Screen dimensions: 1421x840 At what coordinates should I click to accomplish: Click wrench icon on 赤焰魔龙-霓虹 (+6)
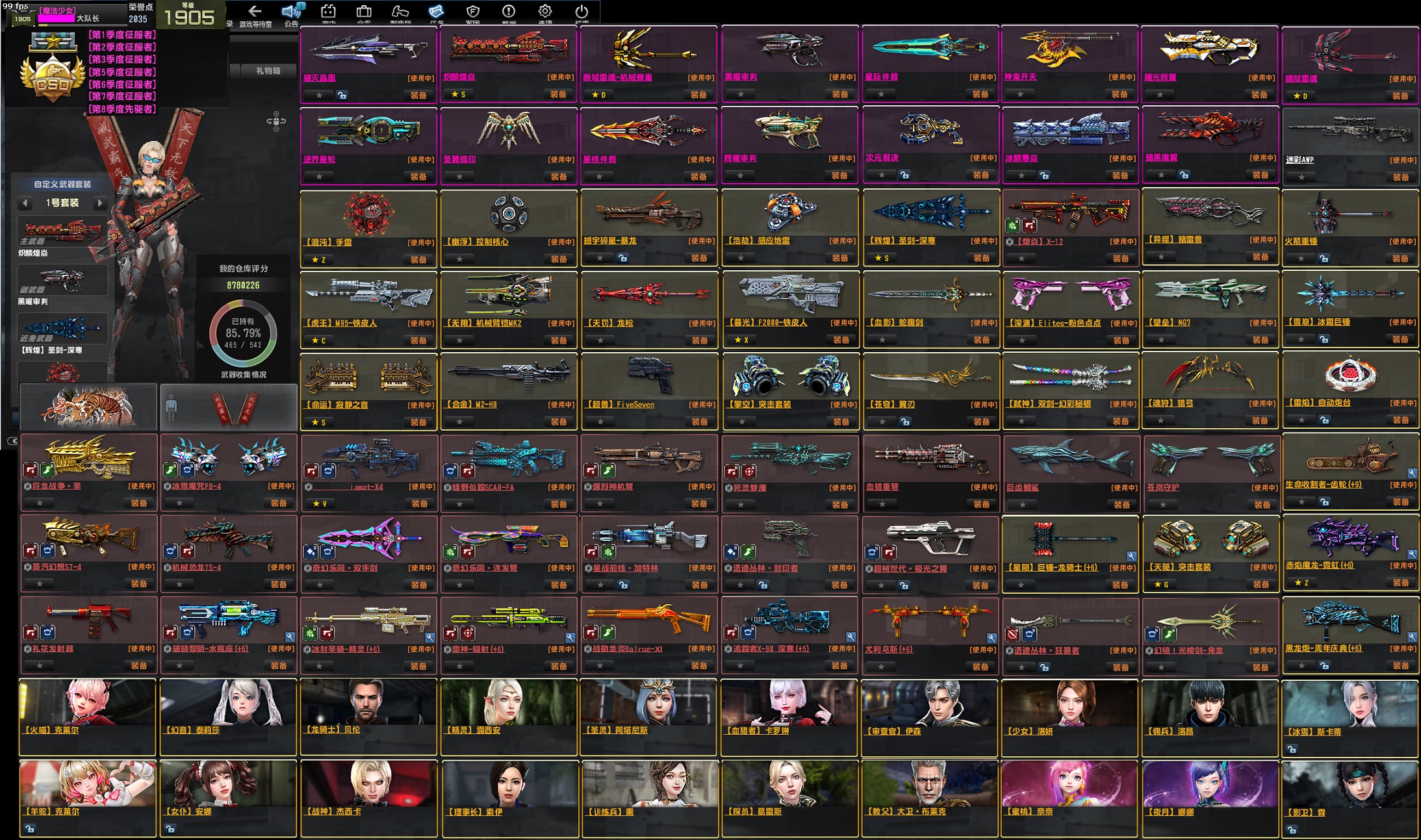tap(1412, 554)
